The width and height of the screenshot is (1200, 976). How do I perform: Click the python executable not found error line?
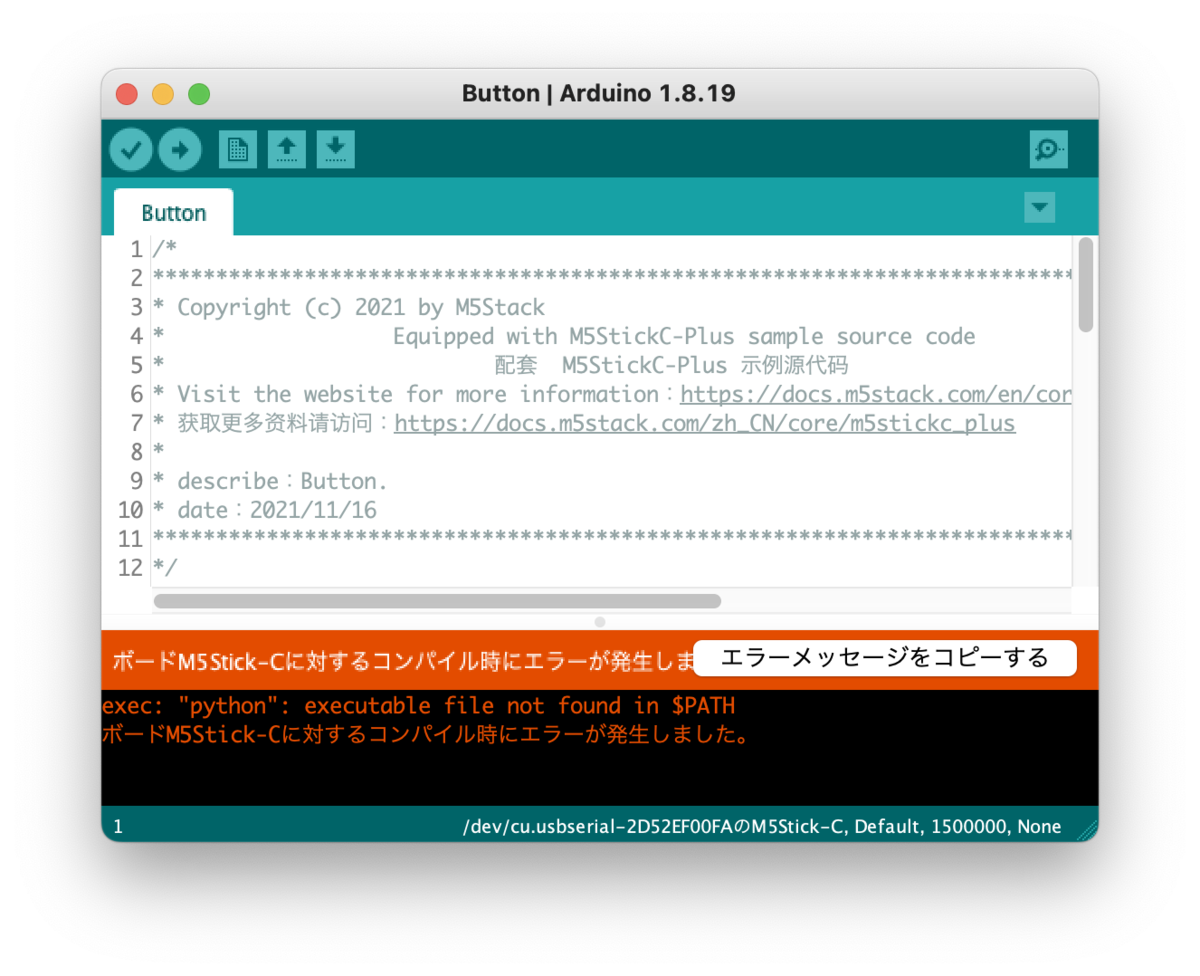pos(418,706)
